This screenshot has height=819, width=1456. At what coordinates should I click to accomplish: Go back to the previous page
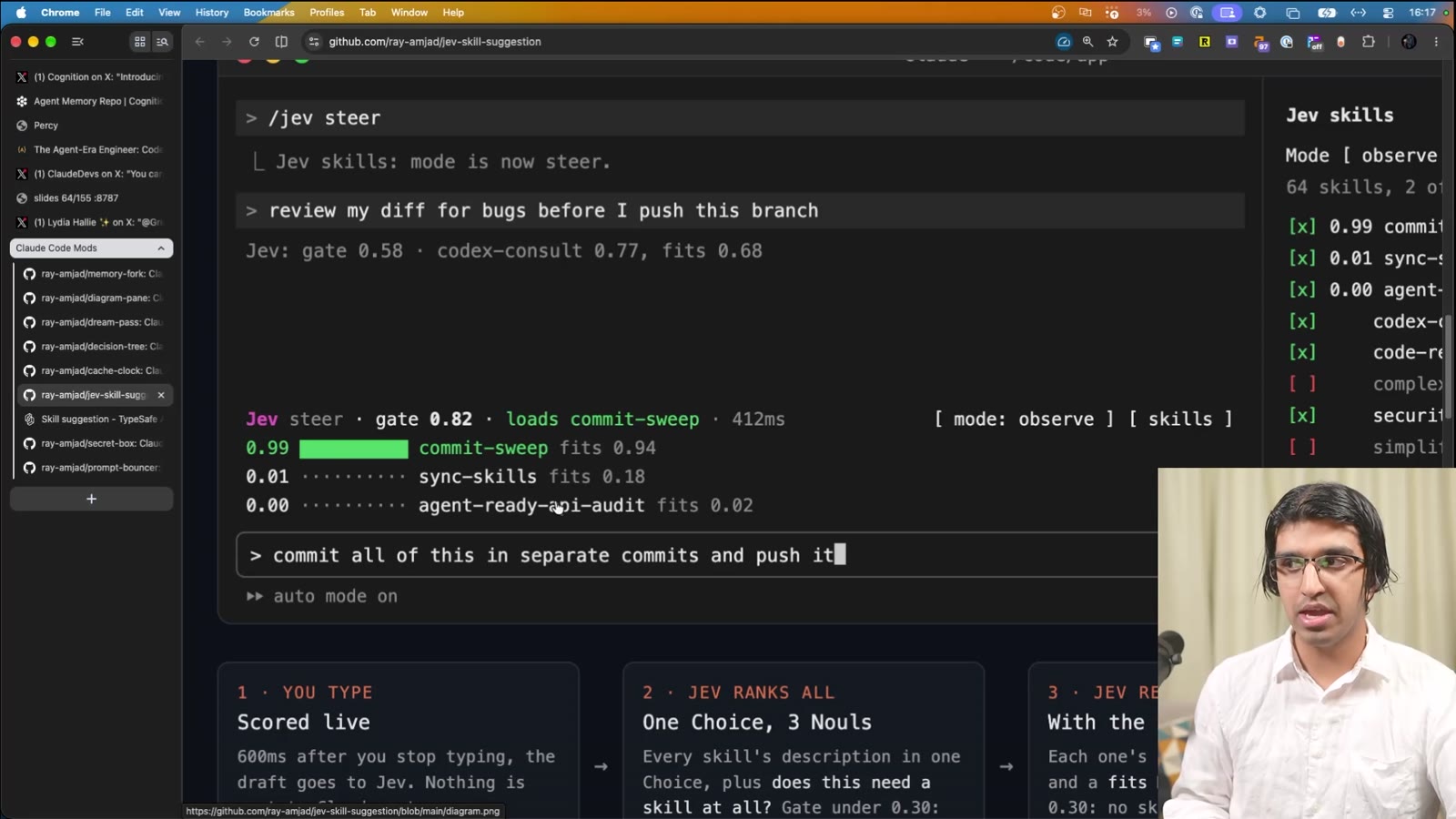pyautogui.click(x=200, y=42)
